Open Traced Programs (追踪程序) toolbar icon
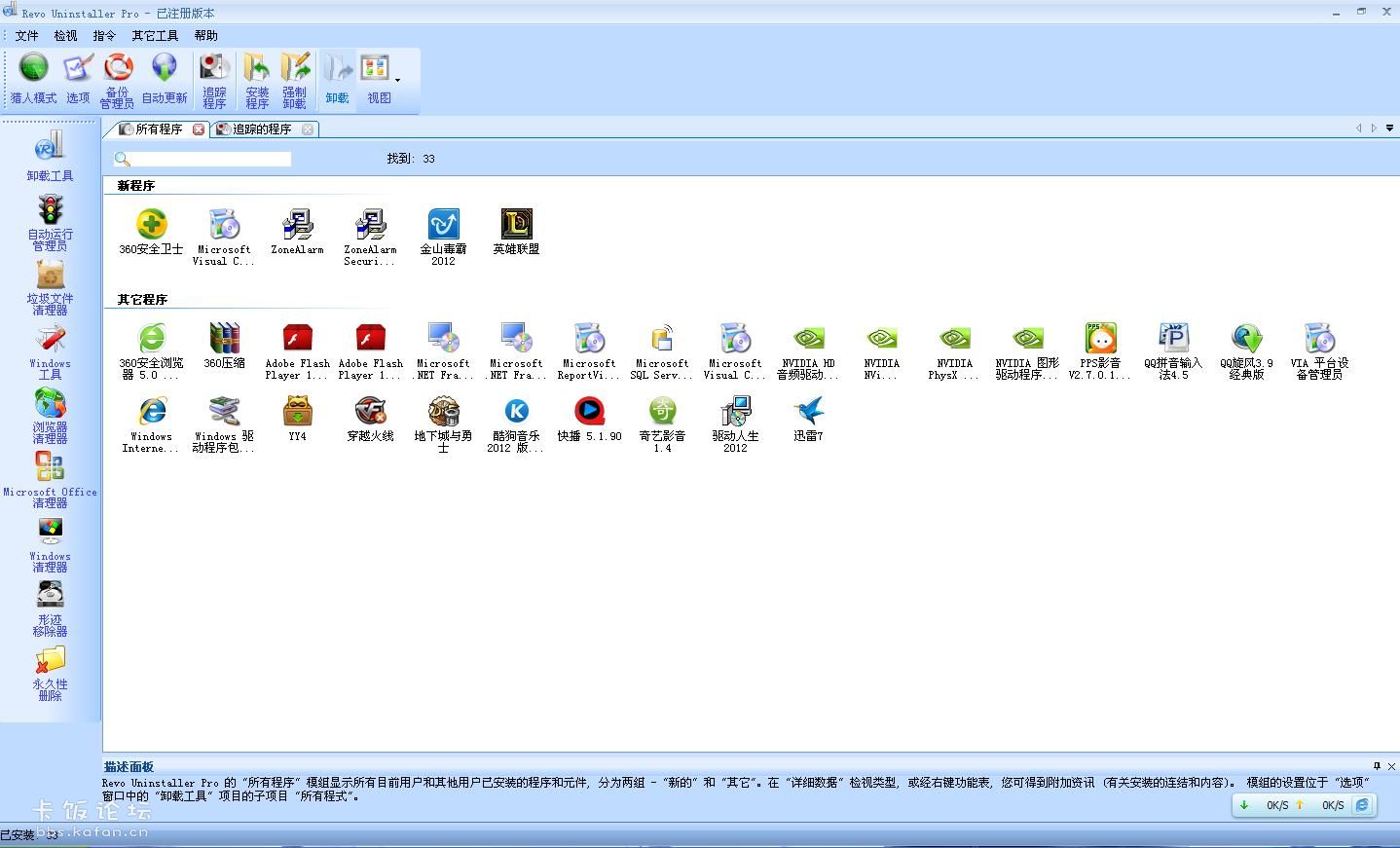Viewport: 1400px width, 848px height. tap(214, 81)
